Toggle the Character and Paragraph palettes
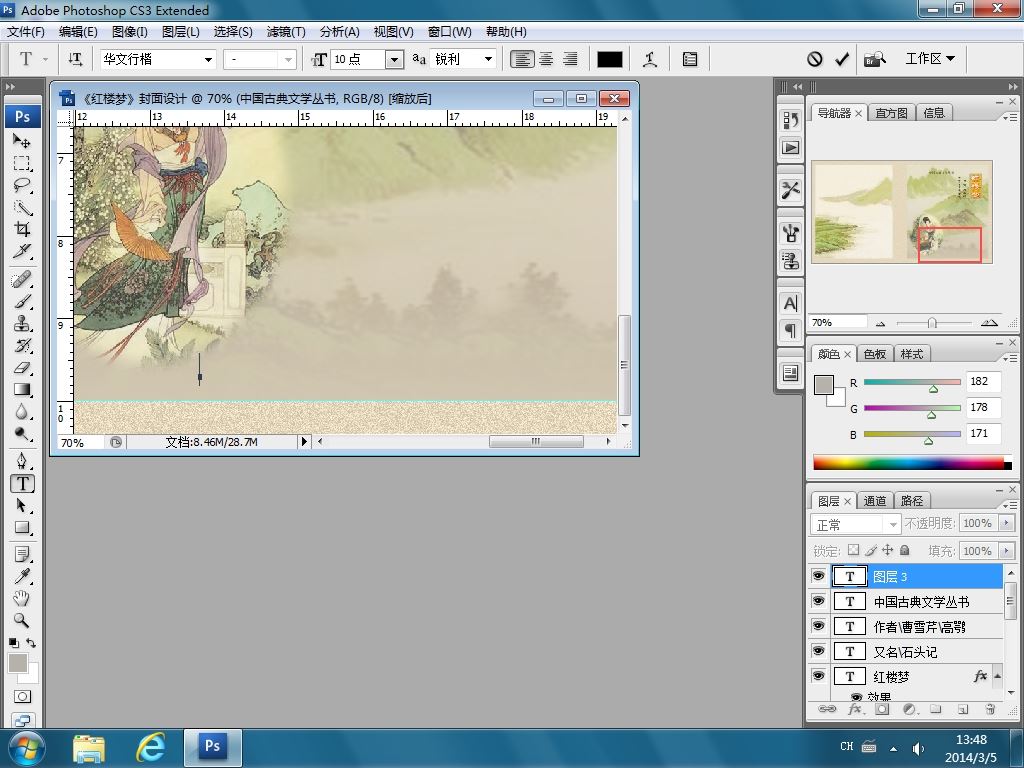The height and width of the screenshot is (768, 1024). 690,59
